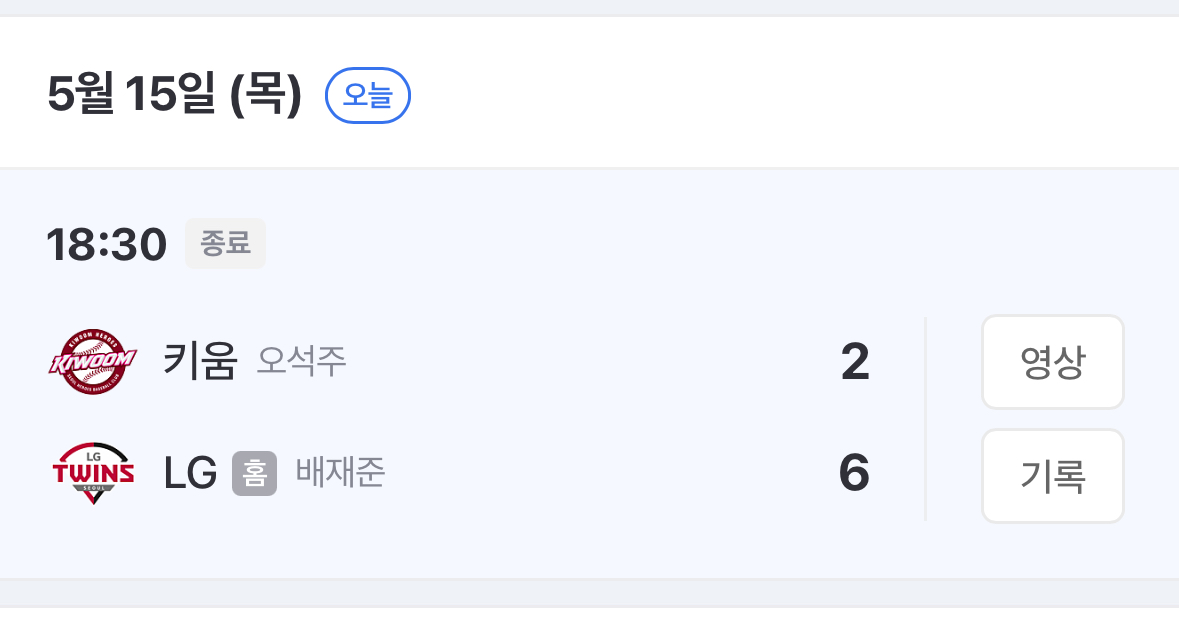Image resolution: width=1179 pixels, height=624 pixels.
Task: Click the 5월 15일 date text
Action: tap(132, 96)
